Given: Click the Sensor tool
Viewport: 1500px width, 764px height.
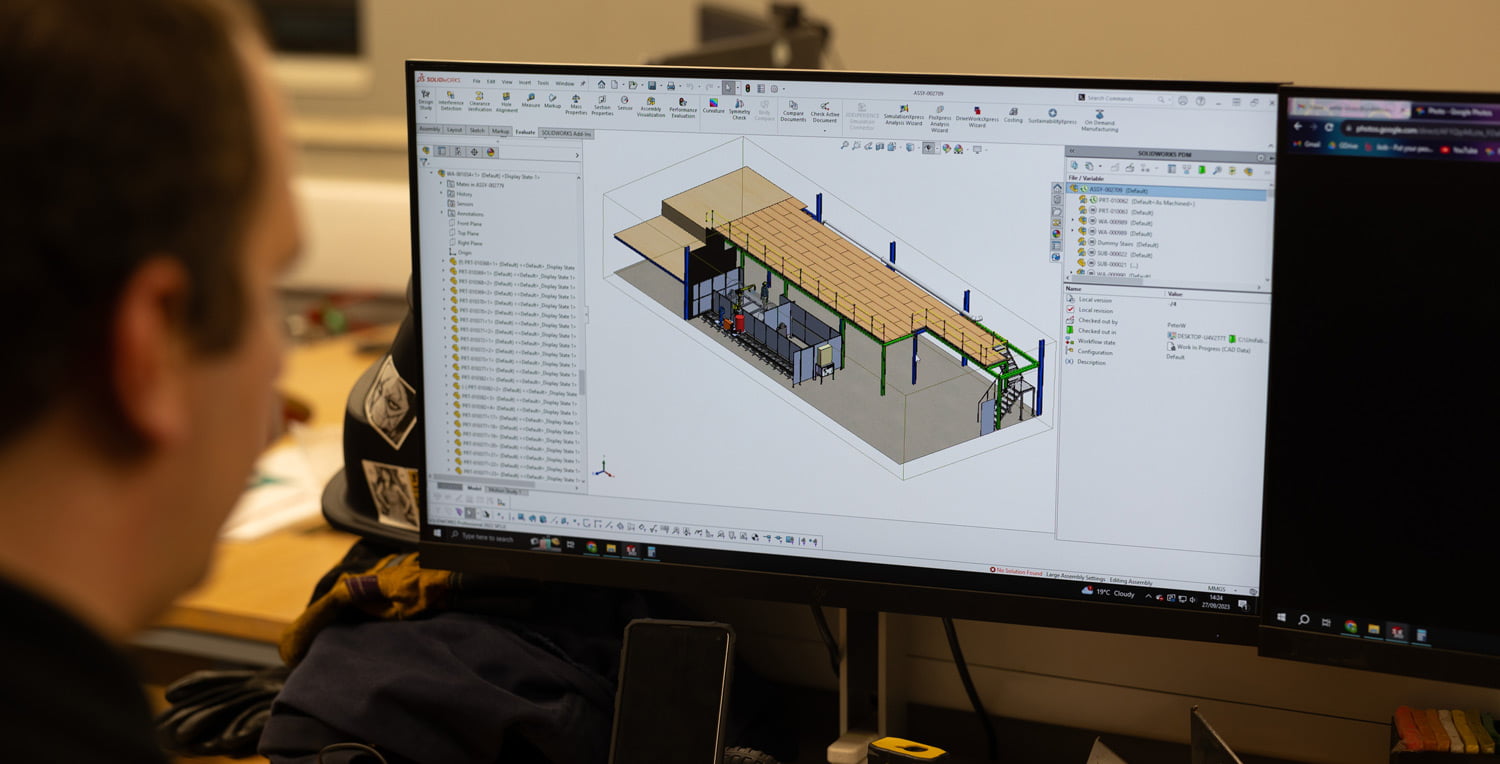Looking at the screenshot, I should [625, 103].
